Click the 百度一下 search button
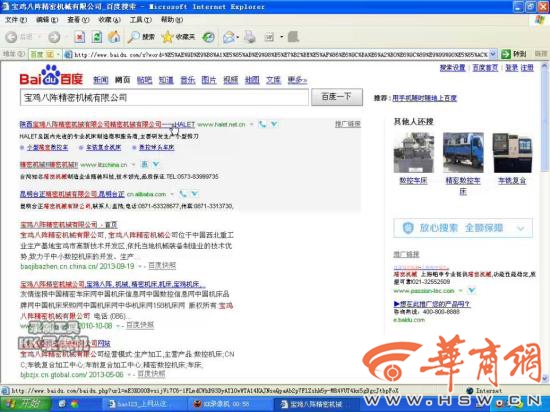 (x=337, y=97)
